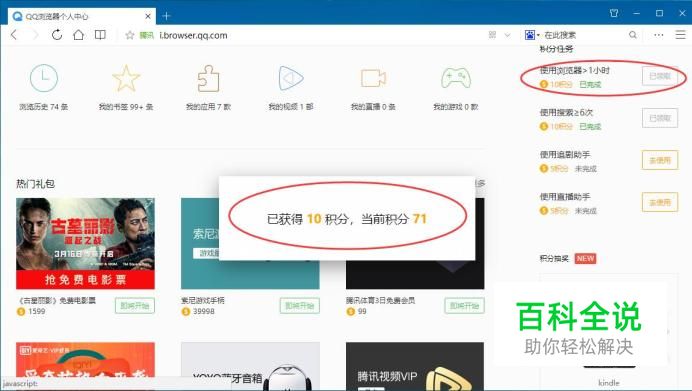The width and height of the screenshot is (692, 391).
Task: Click the 我的游戏 0 款 label
Action: 455,107
